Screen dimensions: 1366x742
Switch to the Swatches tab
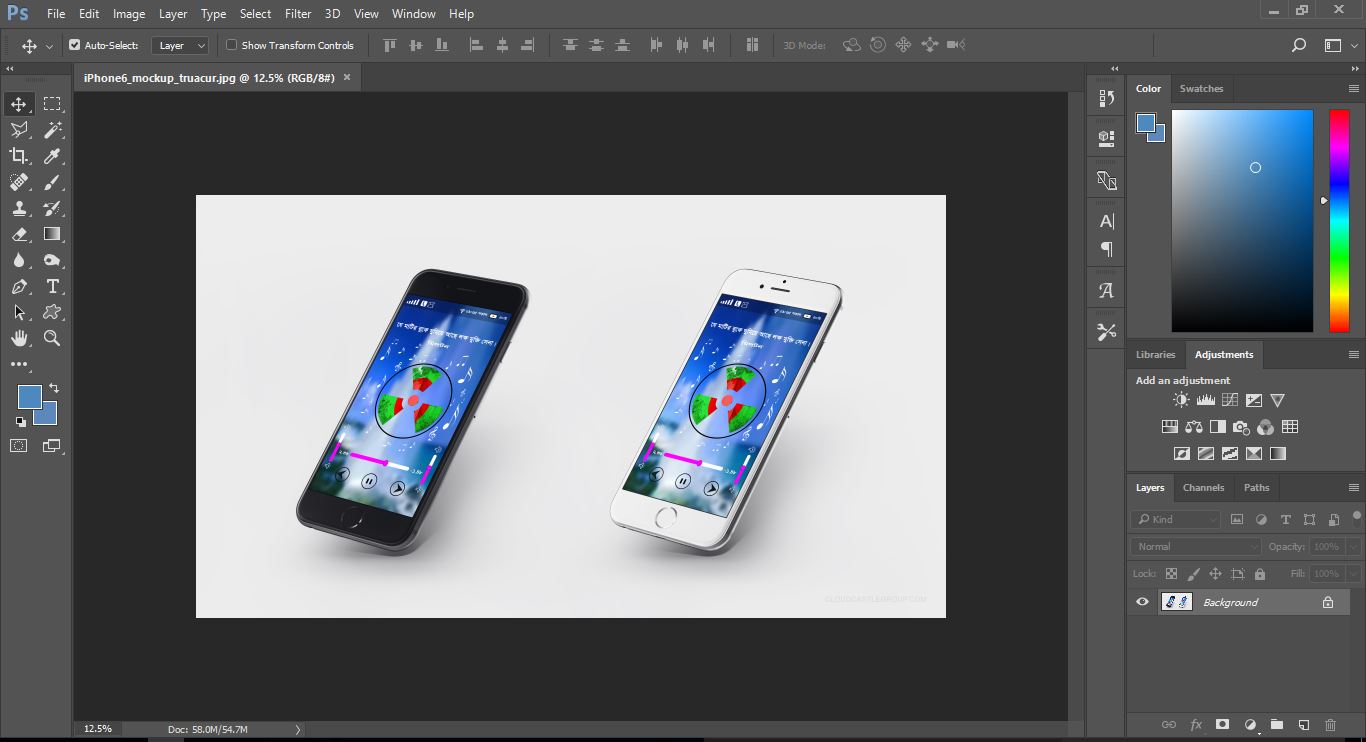1201,88
